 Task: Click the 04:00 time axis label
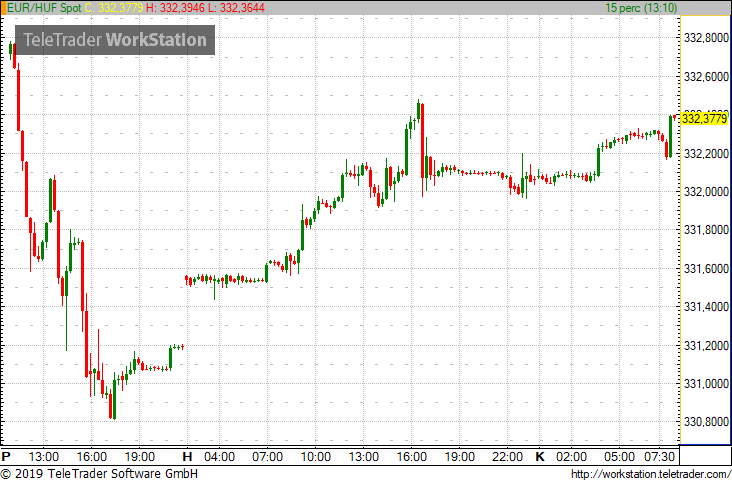219,456
